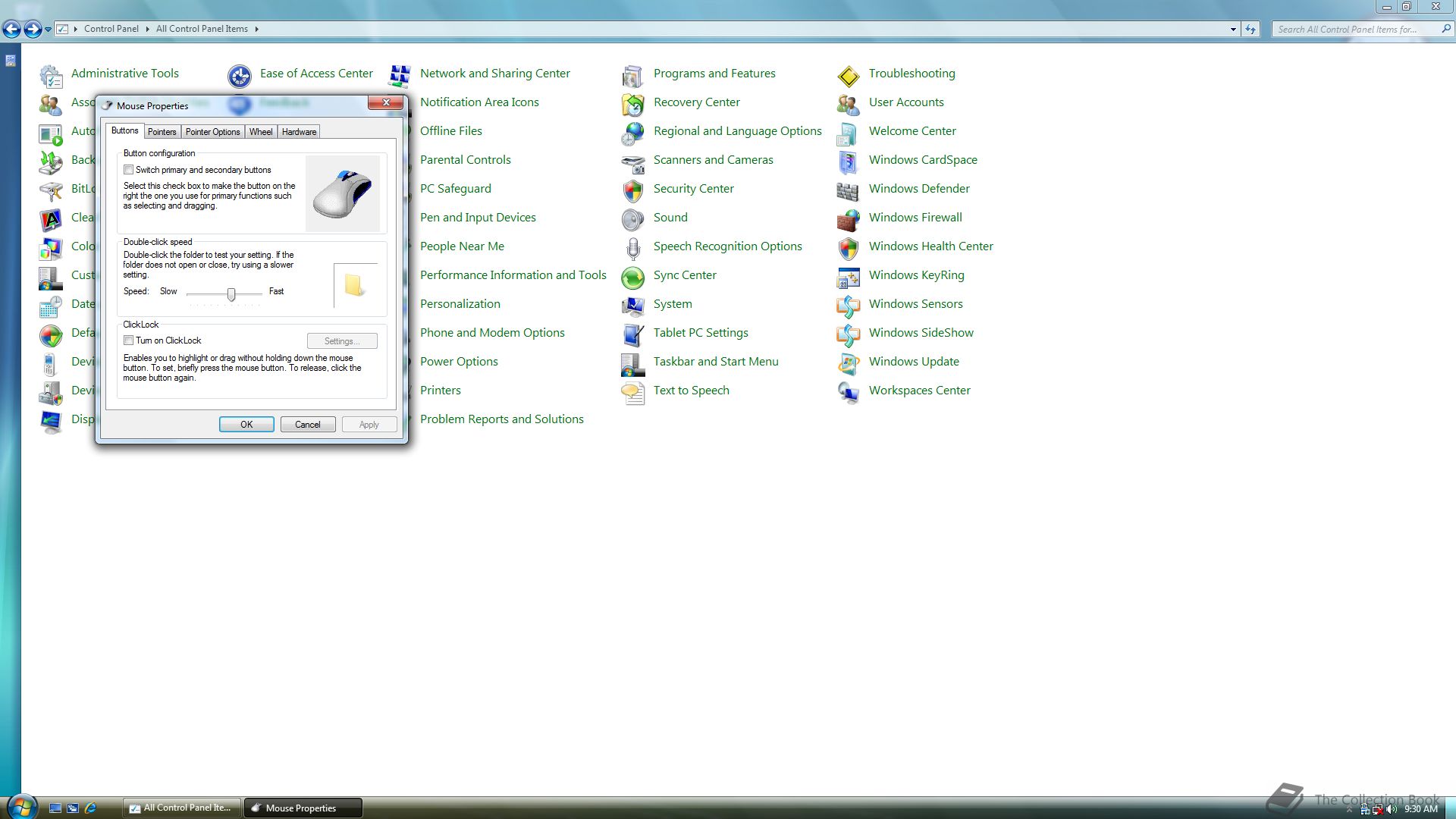Click the Speech Recognition microphone icon
This screenshot has width=1456, height=819.
632,248
